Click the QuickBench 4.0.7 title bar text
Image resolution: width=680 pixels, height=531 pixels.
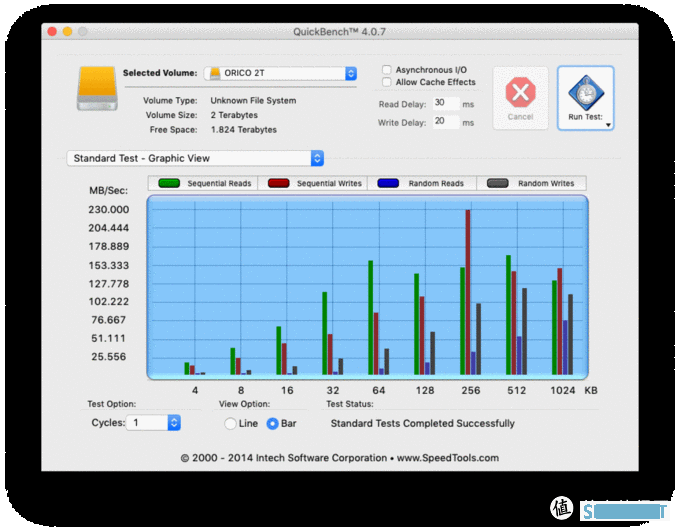click(339, 32)
